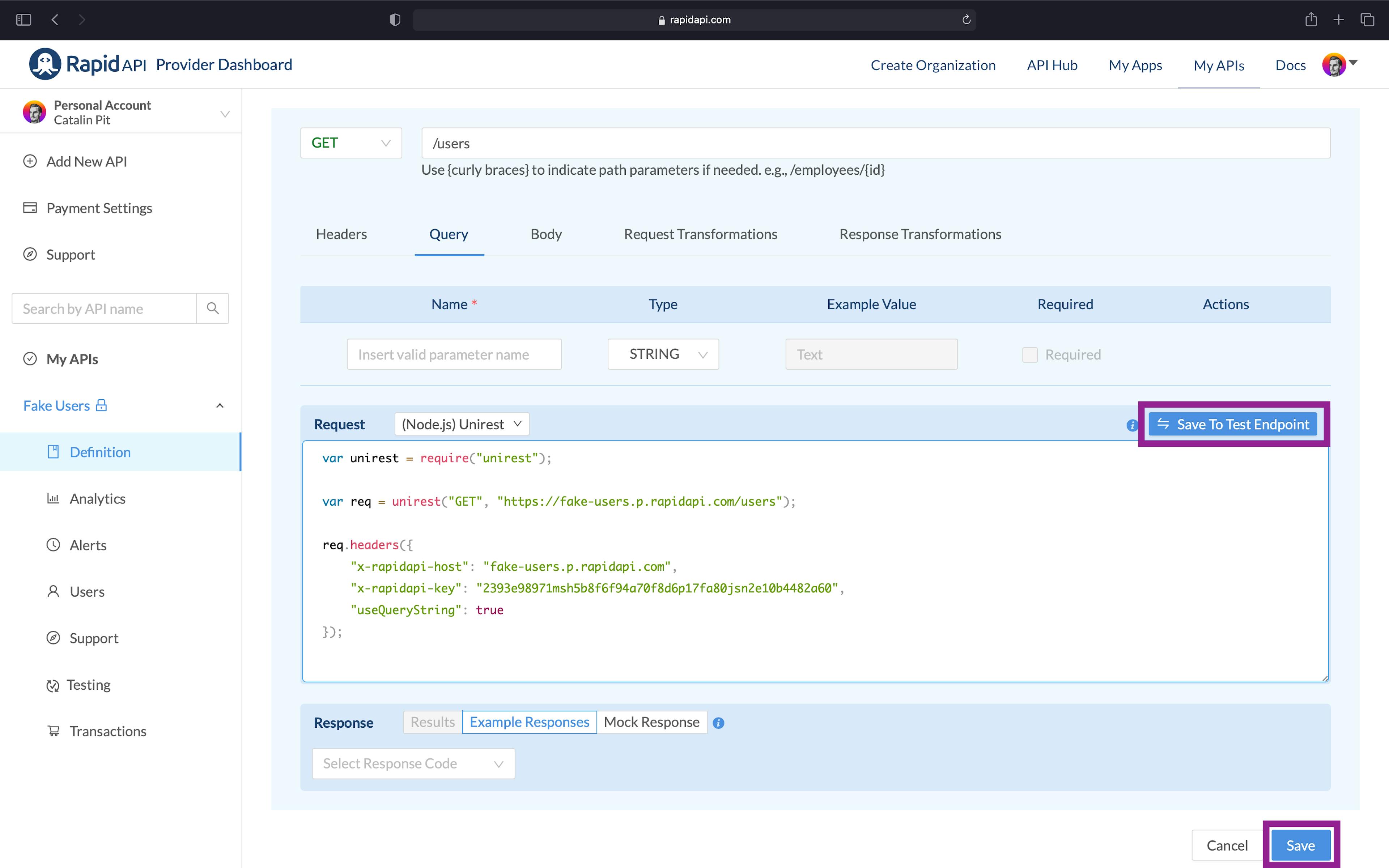Open the (Node.js) Unirest language dropdown

click(x=462, y=424)
